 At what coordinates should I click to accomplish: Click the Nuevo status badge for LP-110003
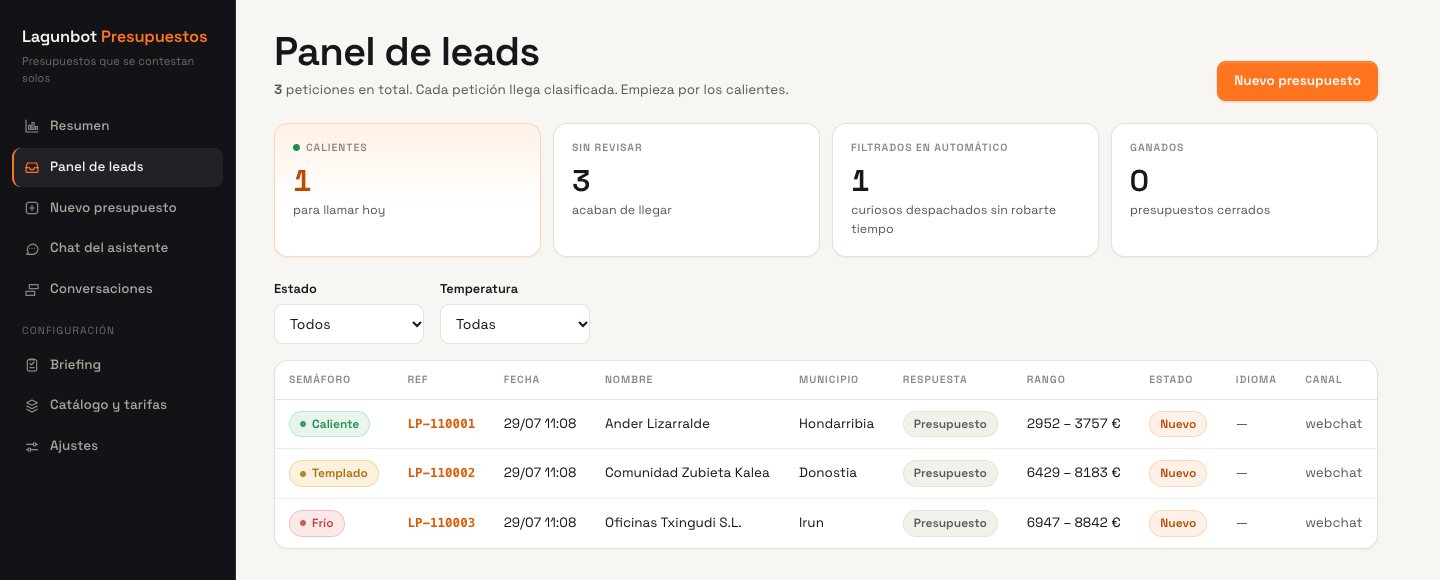[x=1178, y=523]
